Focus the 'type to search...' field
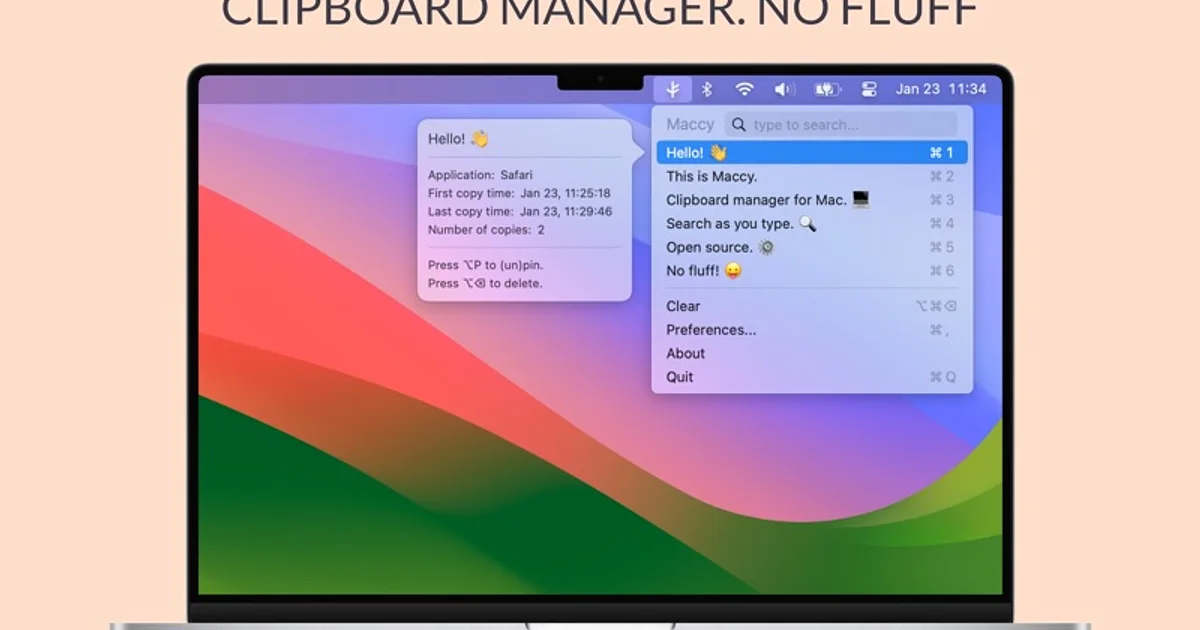Viewport: 1200px width, 630px height. pyautogui.click(x=841, y=125)
